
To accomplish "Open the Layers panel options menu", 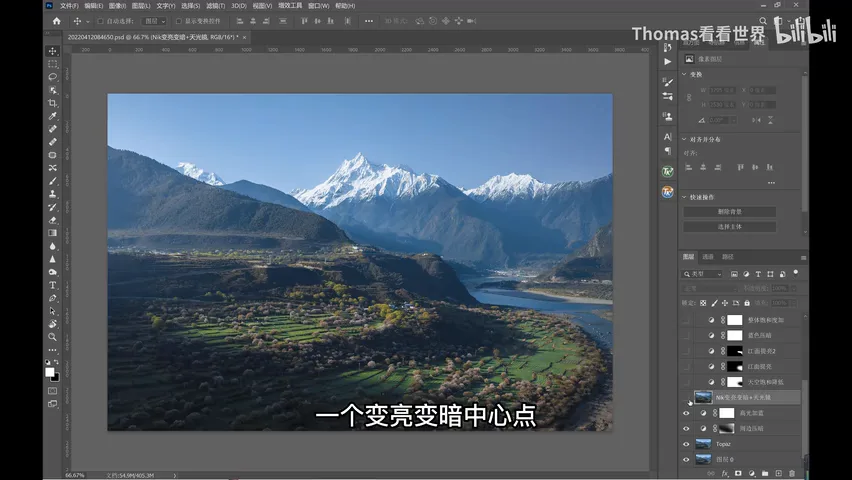I will coord(803,257).
